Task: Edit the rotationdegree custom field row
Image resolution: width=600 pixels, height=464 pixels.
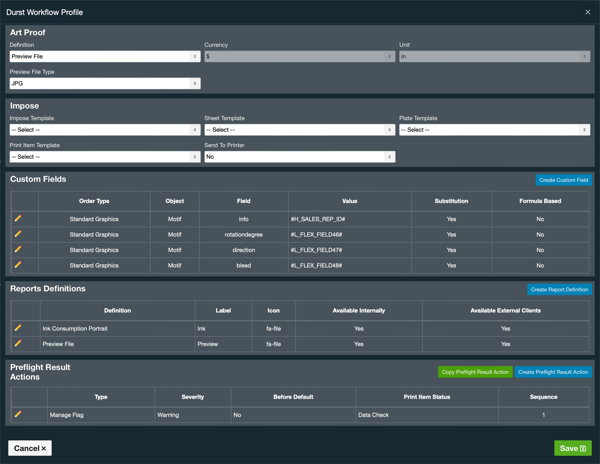Action: point(18,234)
